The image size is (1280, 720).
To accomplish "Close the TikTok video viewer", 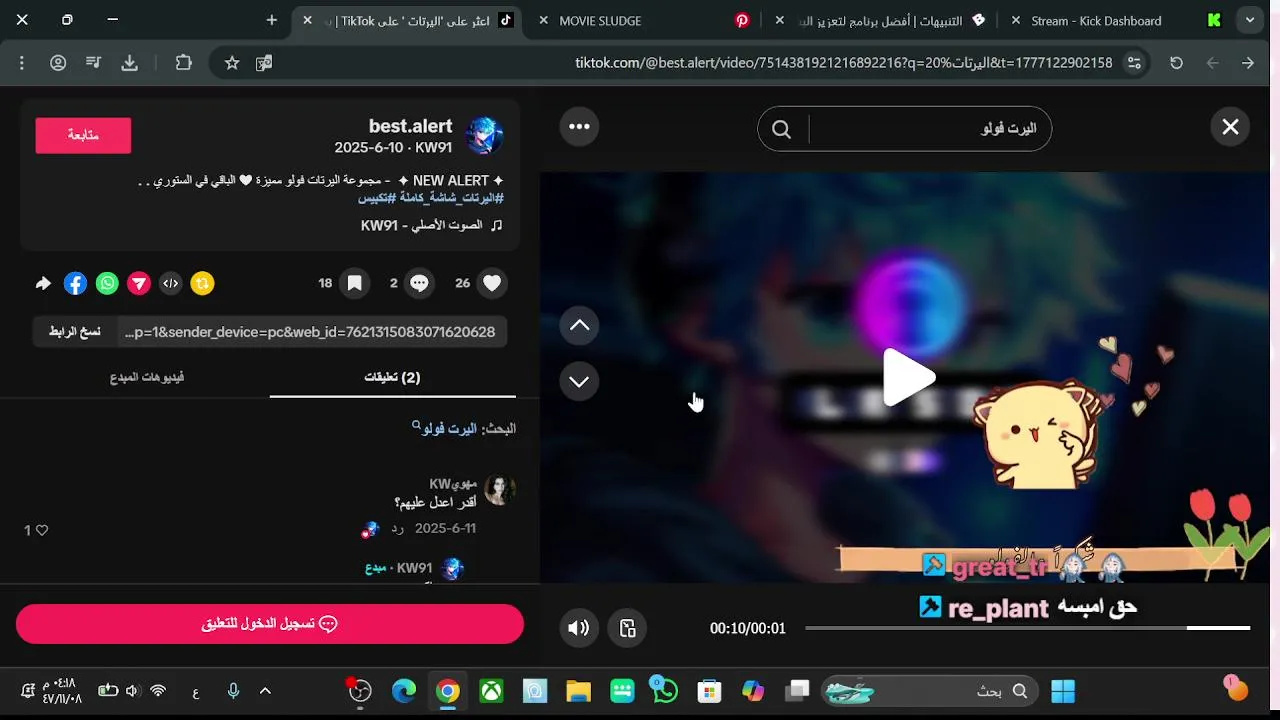I will 1230,127.
